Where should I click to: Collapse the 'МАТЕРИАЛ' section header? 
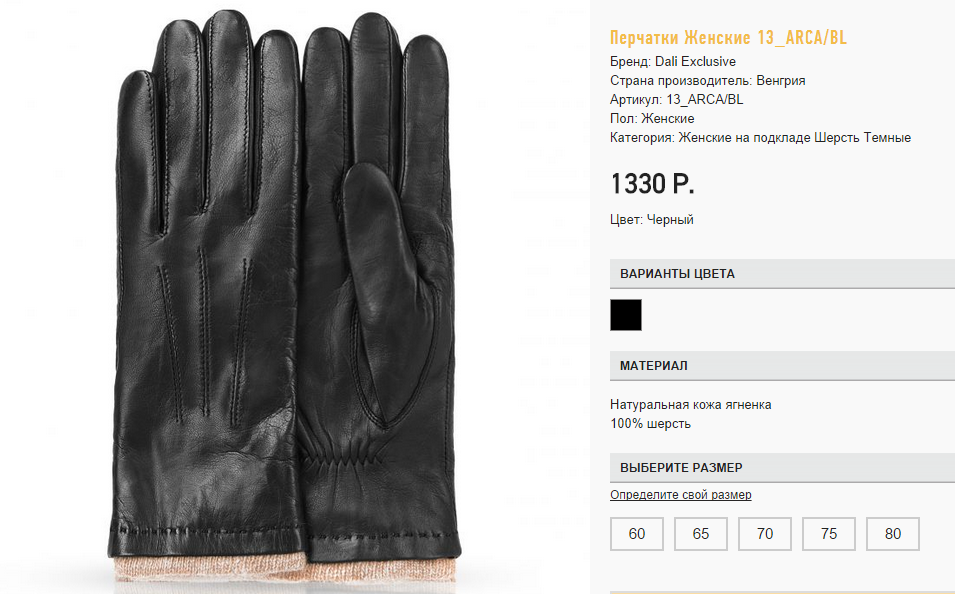[782, 366]
